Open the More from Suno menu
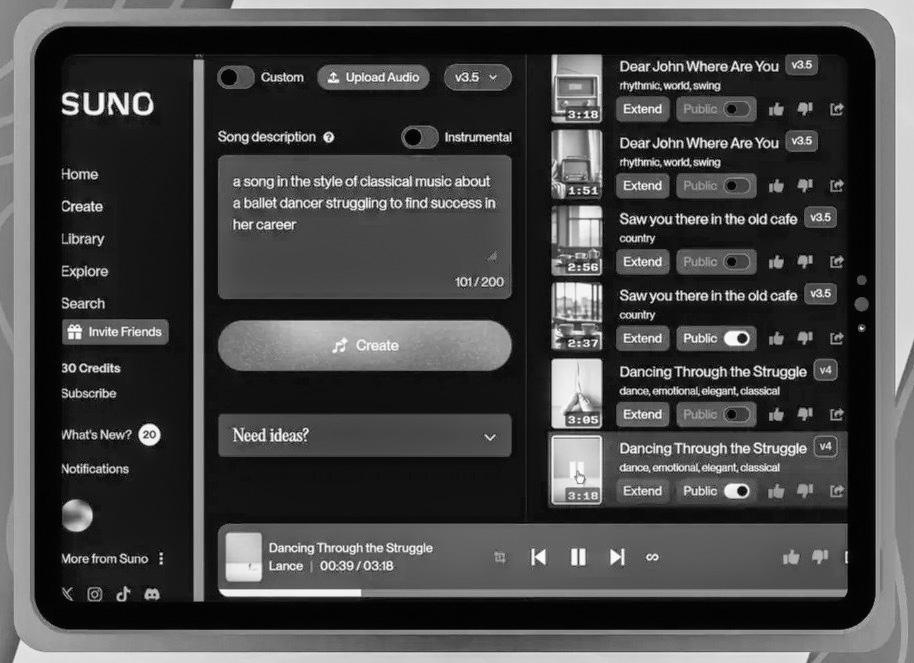The width and height of the screenshot is (914, 663). click(161, 559)
